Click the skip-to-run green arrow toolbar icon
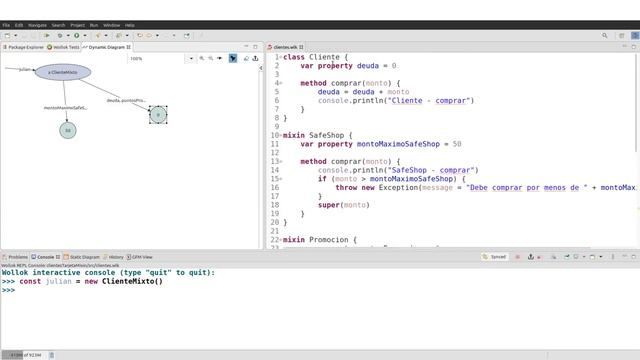 (47, 36)
